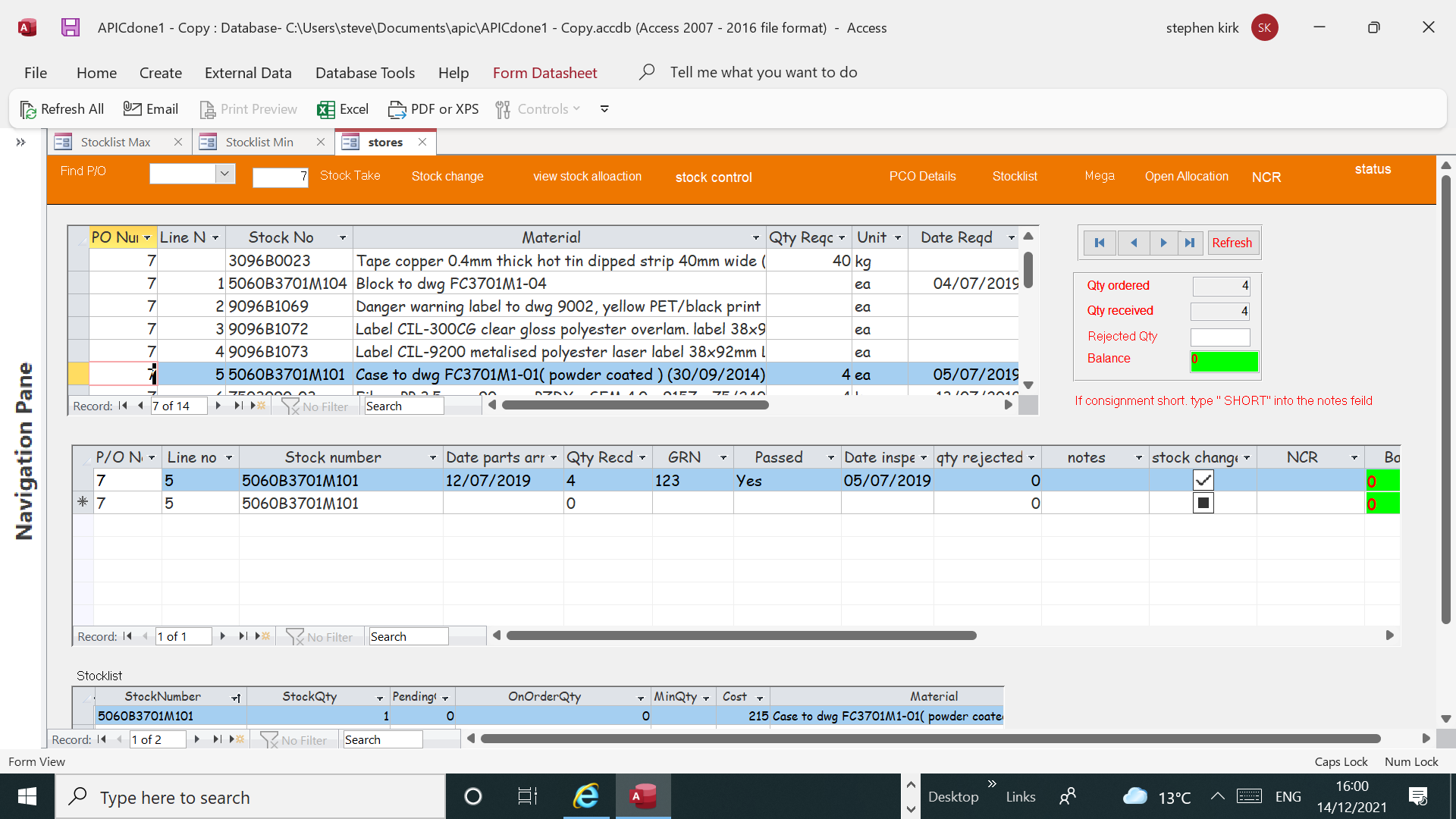Open StockQty column filter dropdown

380,698
